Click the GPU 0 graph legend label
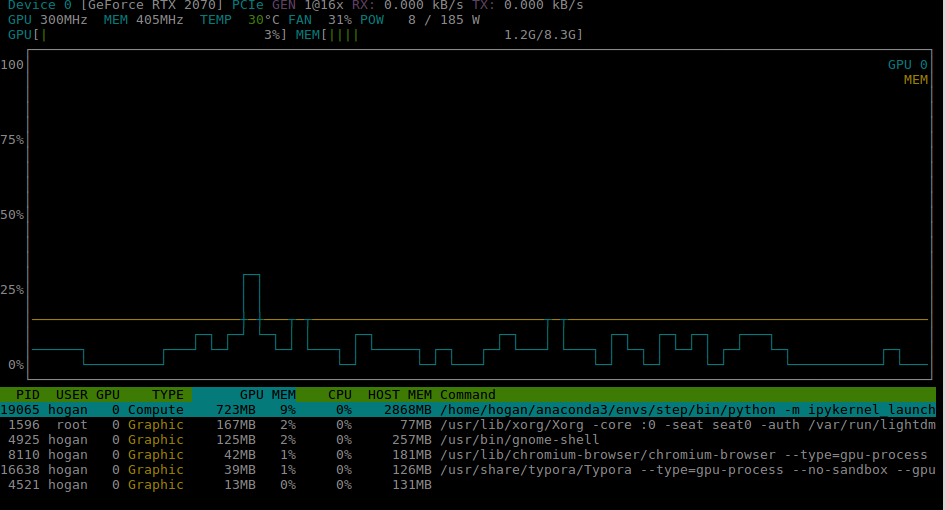This screenshot has height=510, width=946. [907, 65]
